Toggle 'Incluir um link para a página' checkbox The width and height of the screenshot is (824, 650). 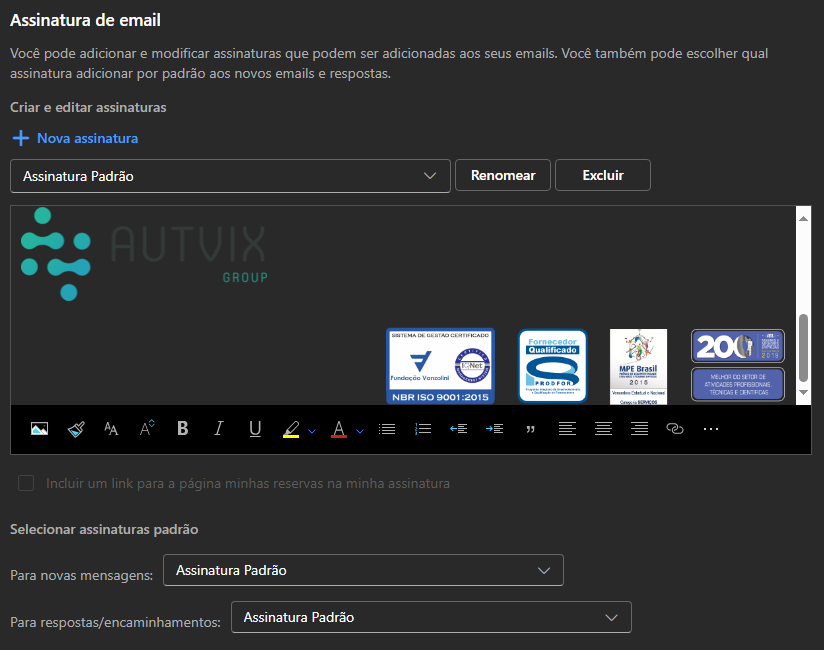click(26, 483)
